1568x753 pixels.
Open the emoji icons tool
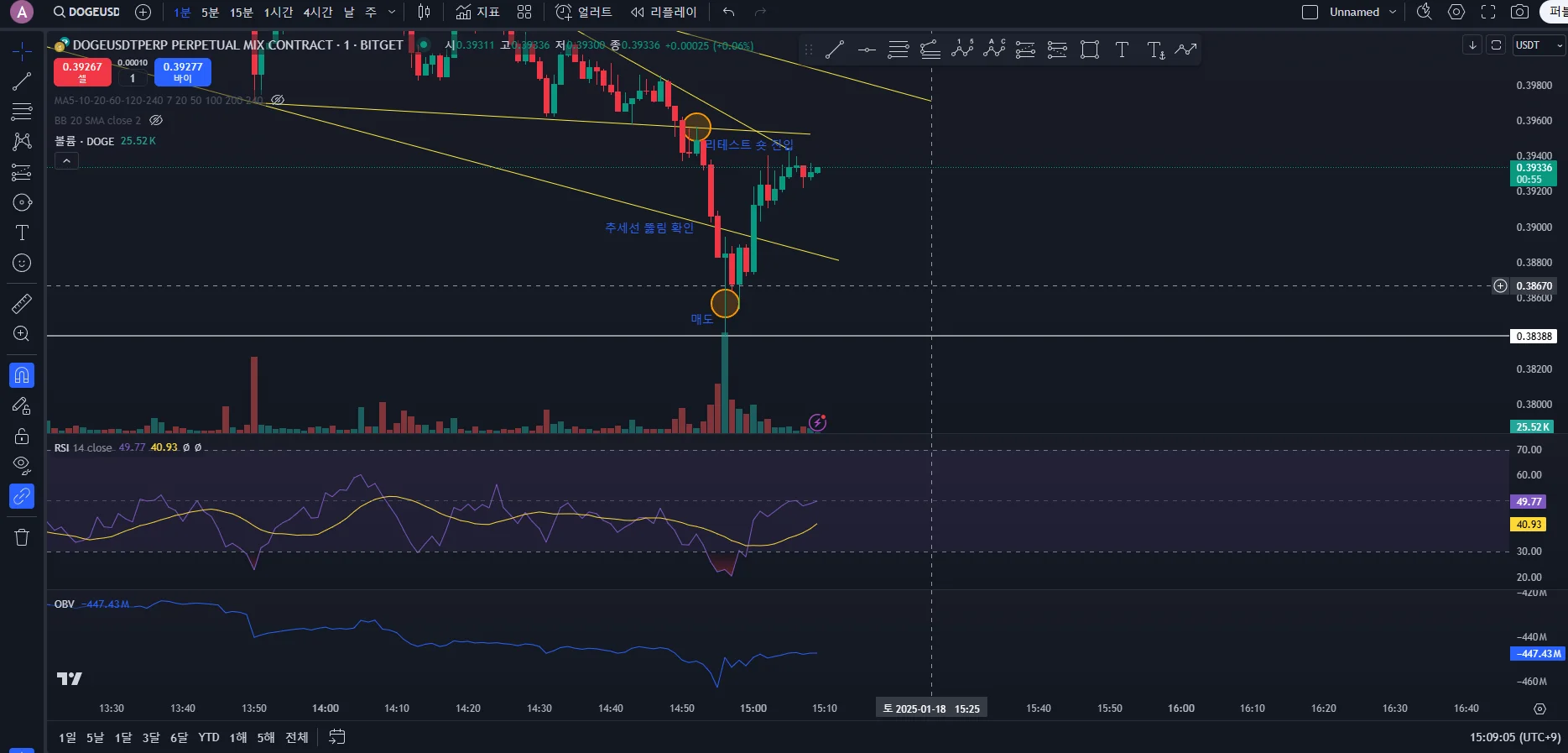tap(22, 263)
